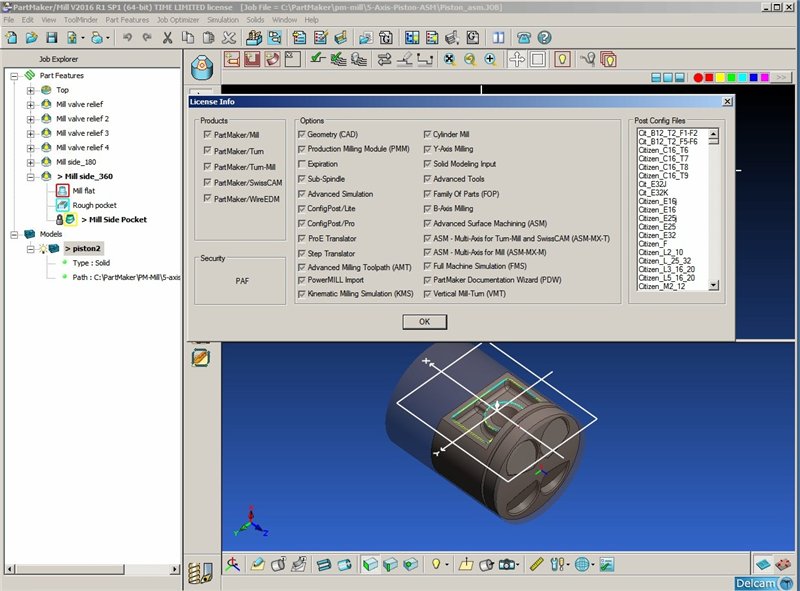Click the zoom-in magnifier icon
Screen dimensions: 800x591
pos(490,60)
